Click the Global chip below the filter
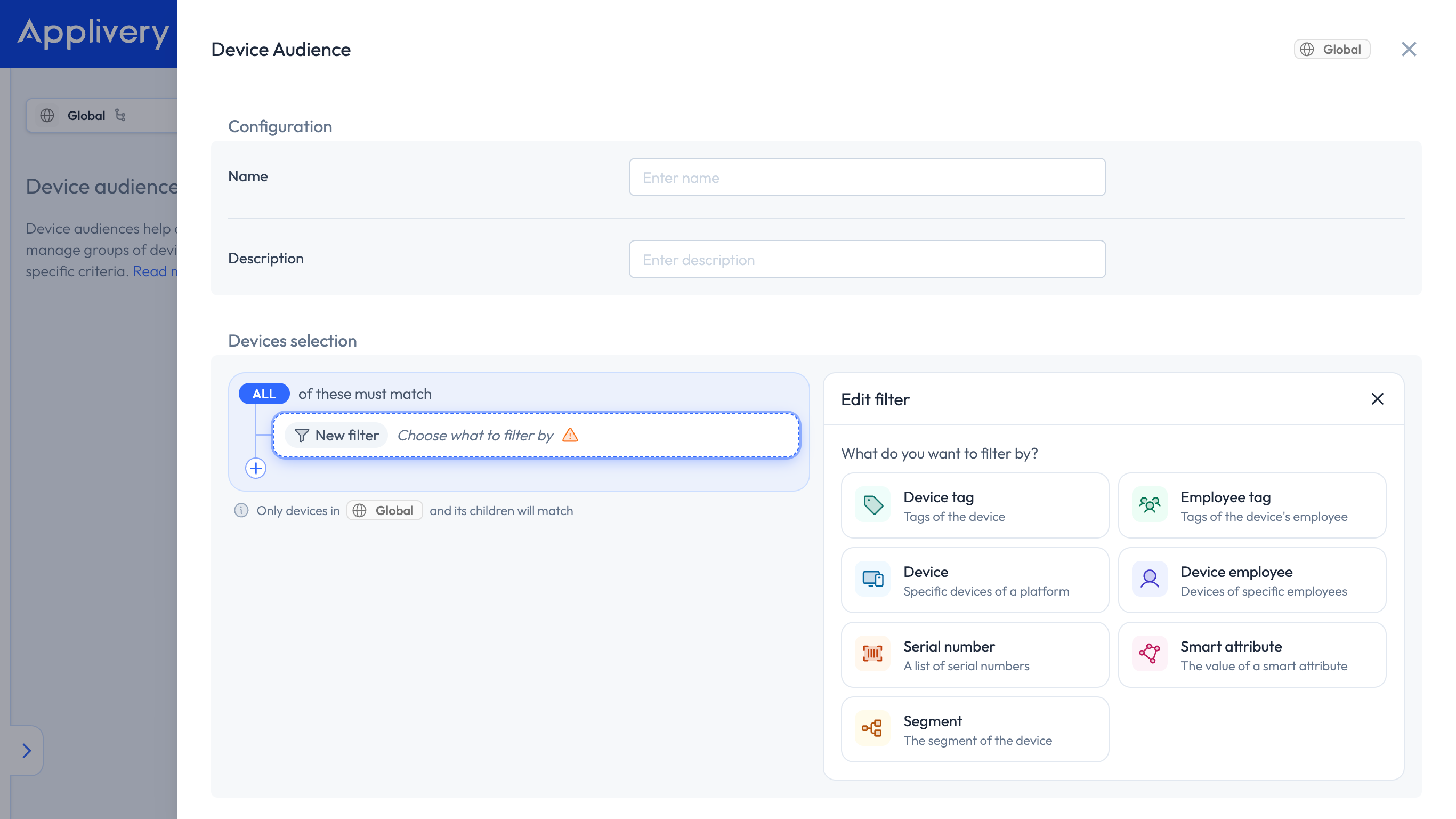1456x819 pixels. pyautogui.click(x=384, y=511)
